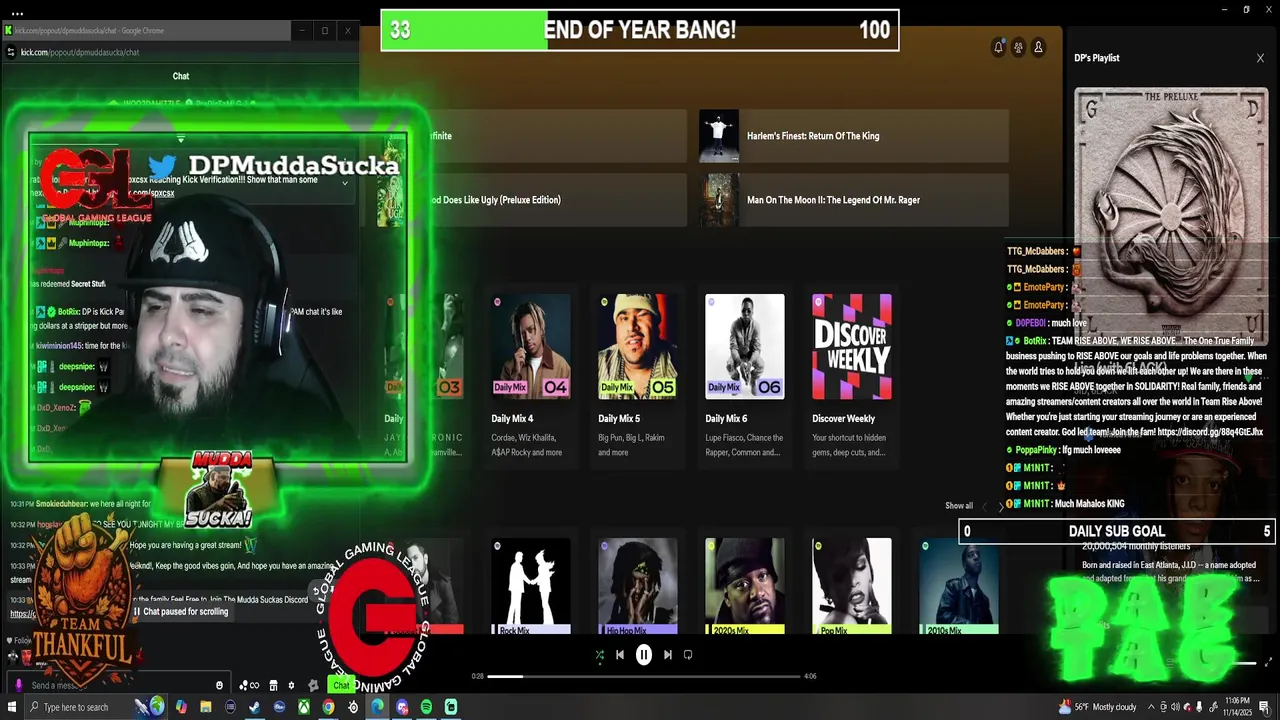
Task: Open Xbox app from the taskbar
Action: point(303,707)
